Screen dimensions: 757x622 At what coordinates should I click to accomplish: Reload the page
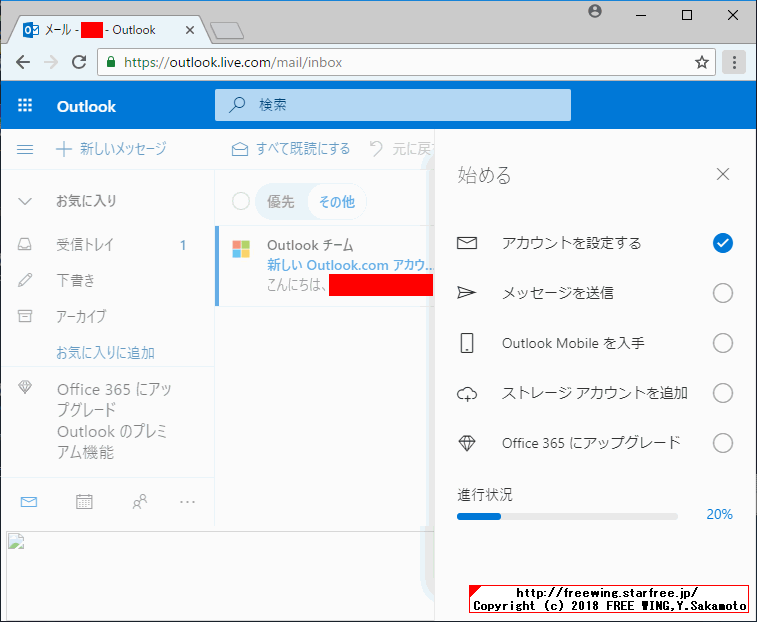tap(79, 62)
